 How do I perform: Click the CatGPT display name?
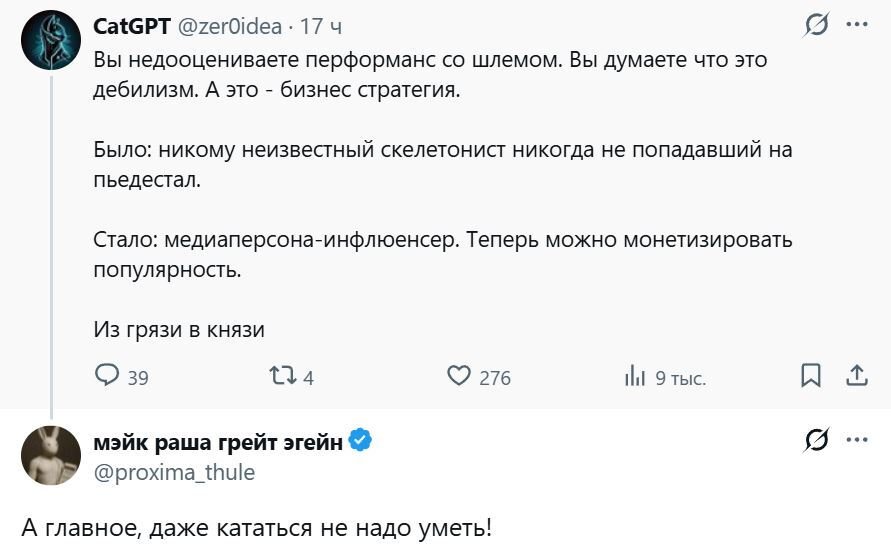pyautogui.click(x=132, y=26)
